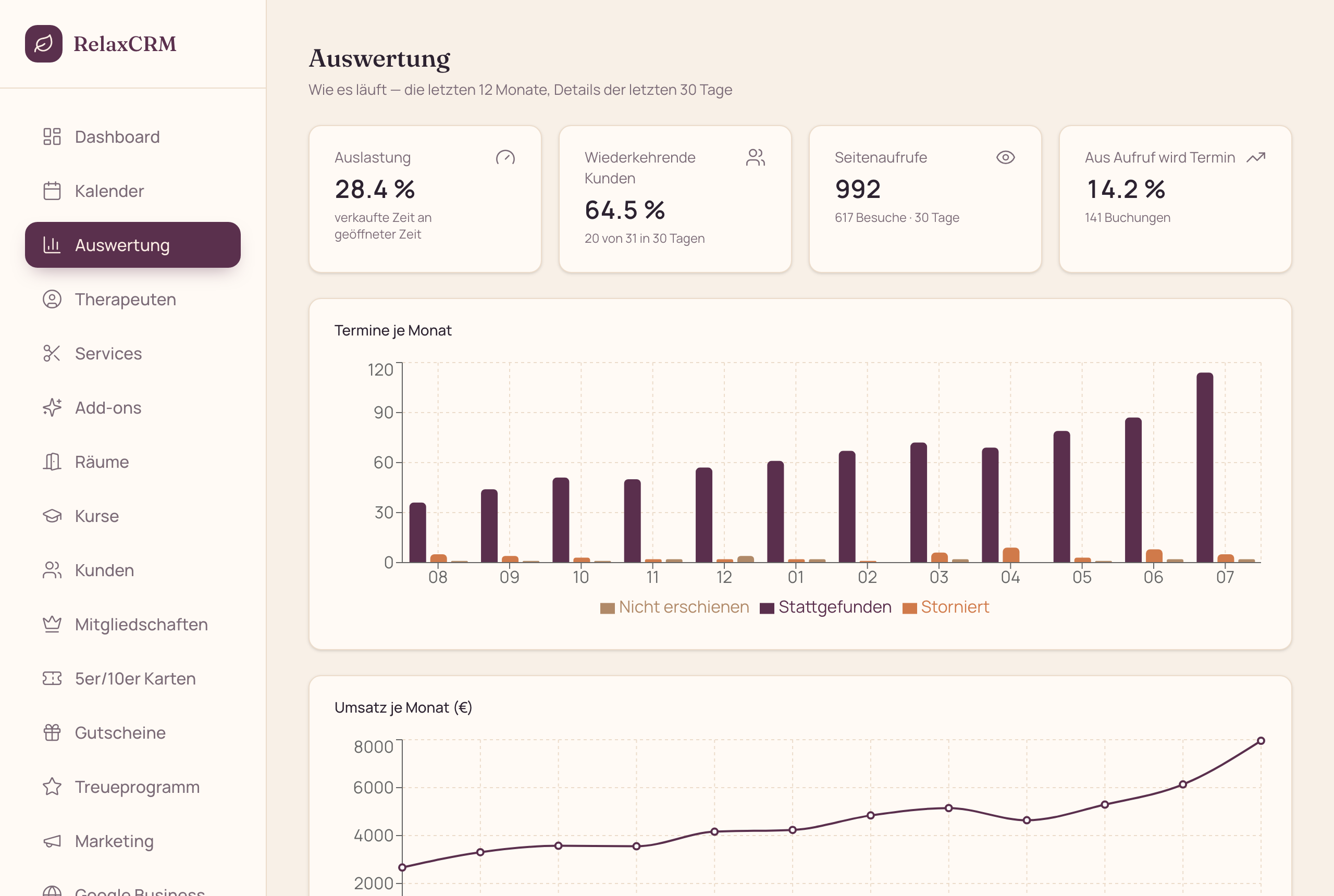Click the Räume door icon
Image resolution: width=1334 pixels, height=896 pixels.
coord(52,462)
